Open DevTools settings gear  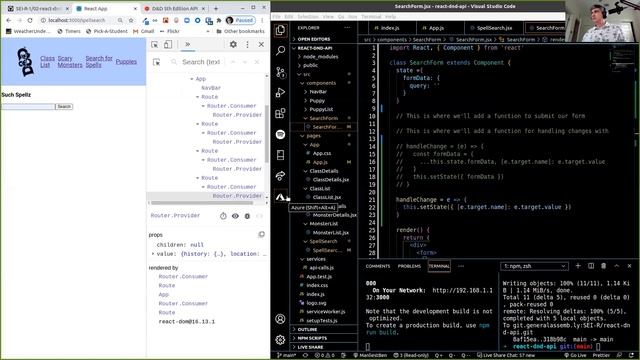233,44
